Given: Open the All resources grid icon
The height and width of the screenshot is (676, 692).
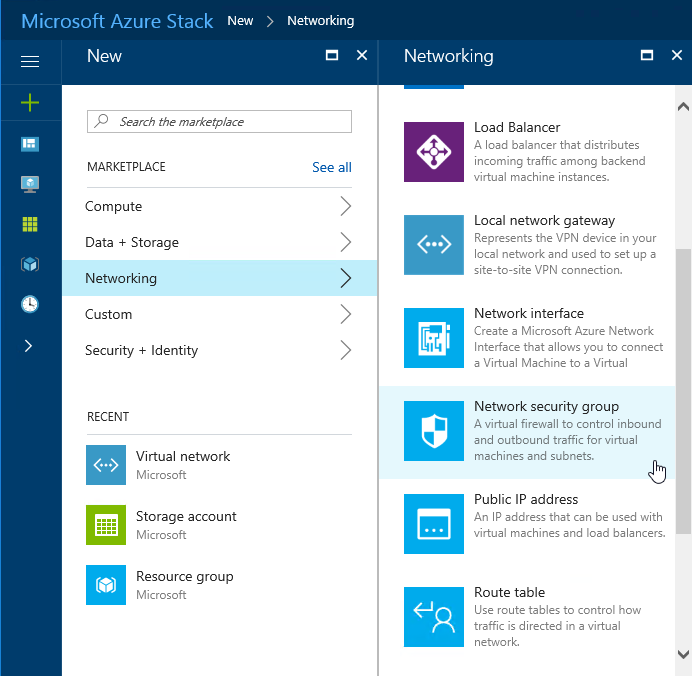Looking at the screenshot, I should point(30,224).
